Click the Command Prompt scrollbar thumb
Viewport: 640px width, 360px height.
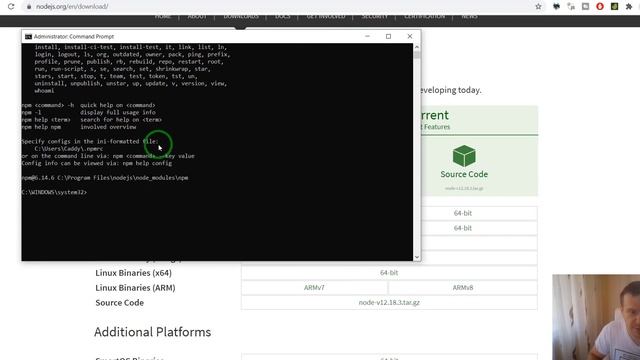coord(417,55)
